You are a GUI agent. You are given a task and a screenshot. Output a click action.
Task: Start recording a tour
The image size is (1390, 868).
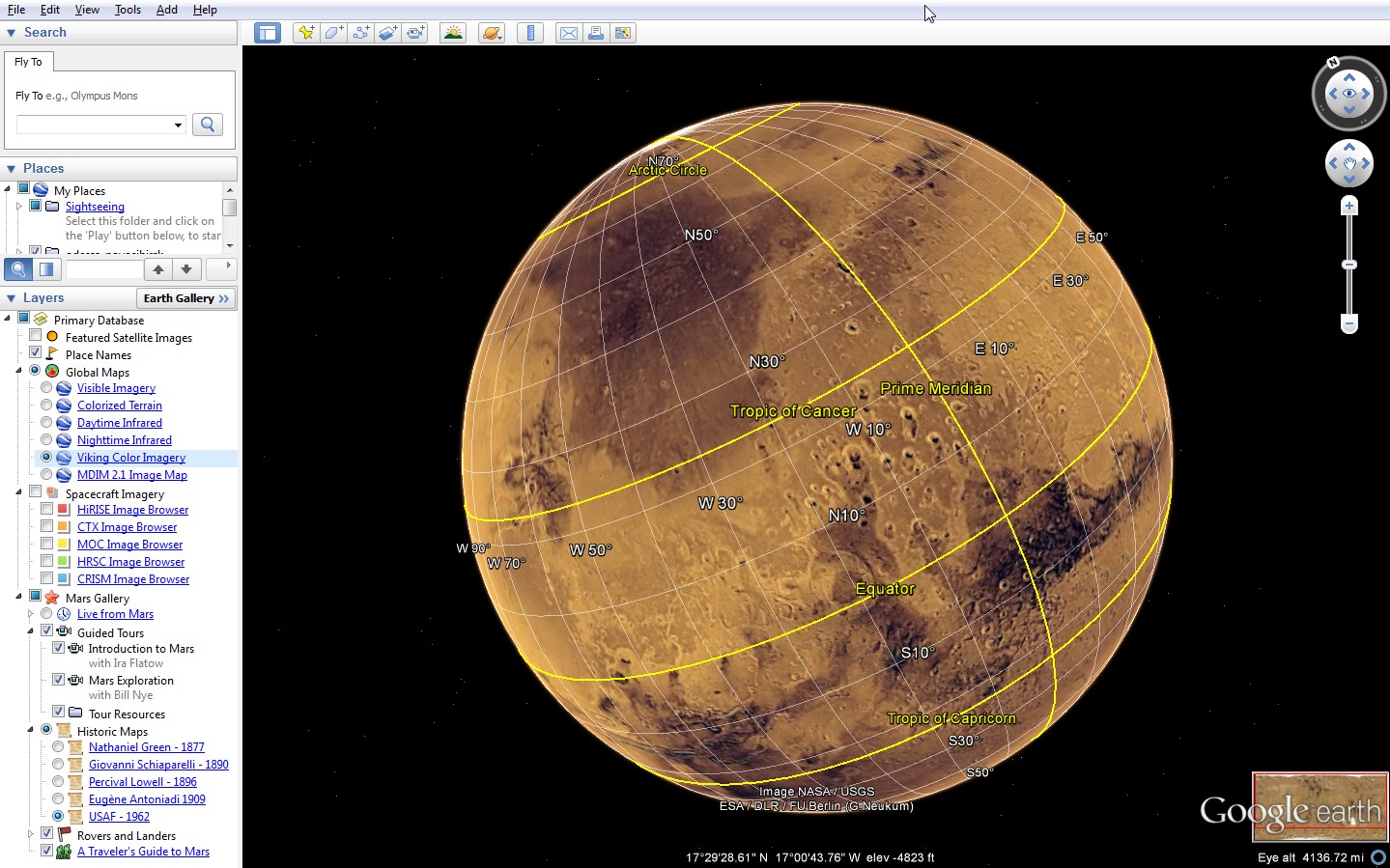(x=415, y=32)
